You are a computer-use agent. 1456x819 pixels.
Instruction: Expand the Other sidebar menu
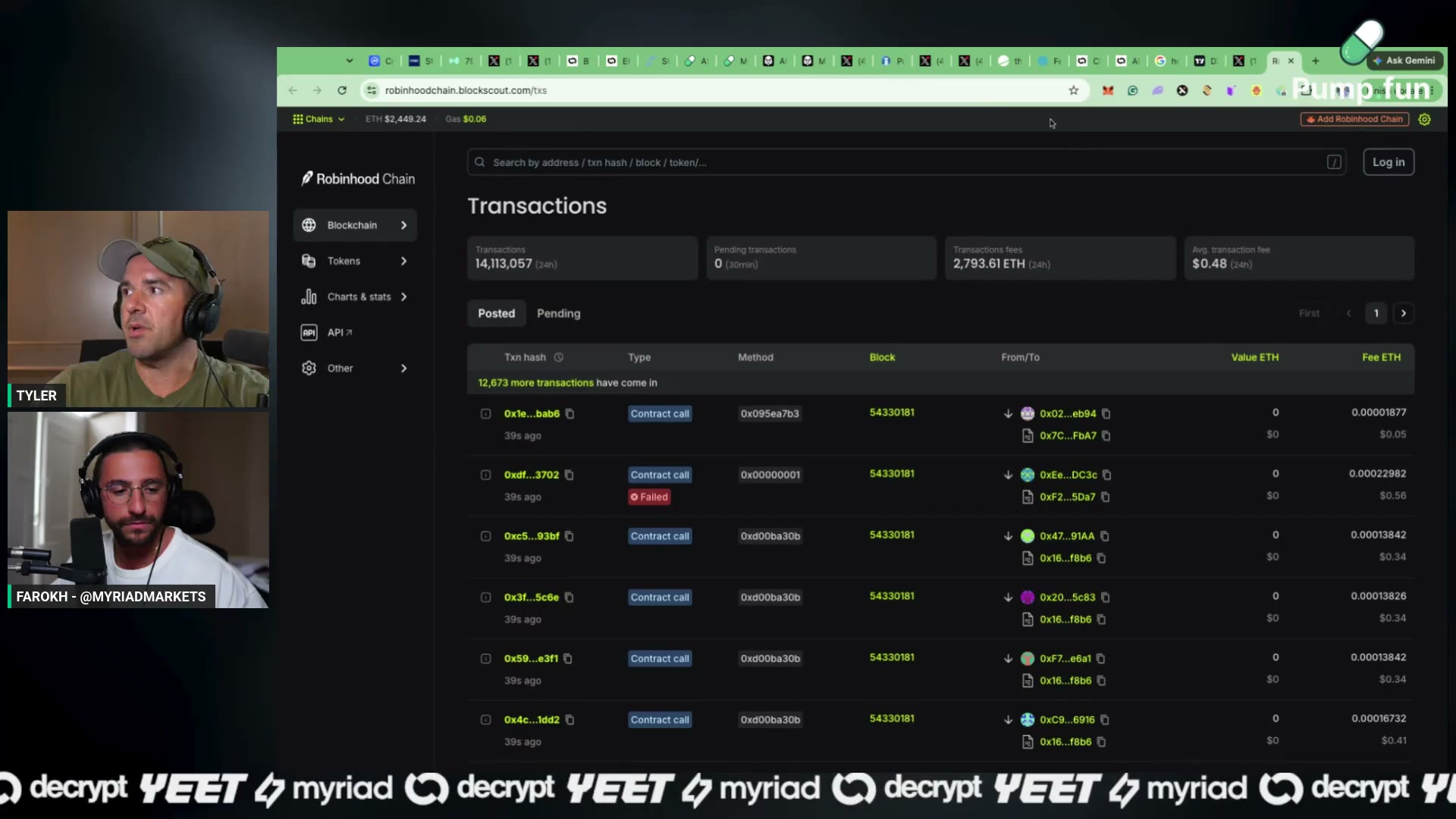355,369
